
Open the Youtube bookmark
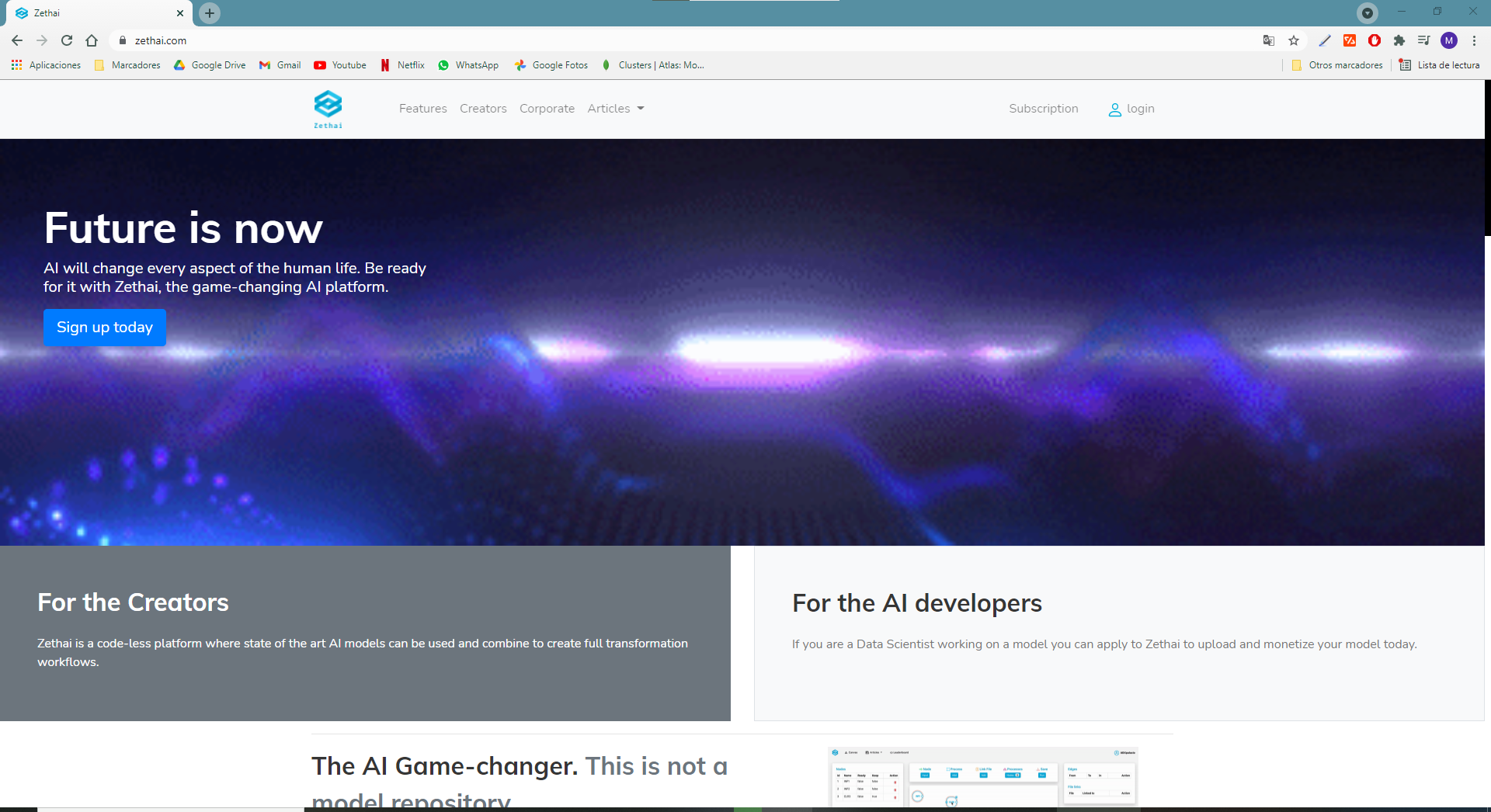coord(340,65)
